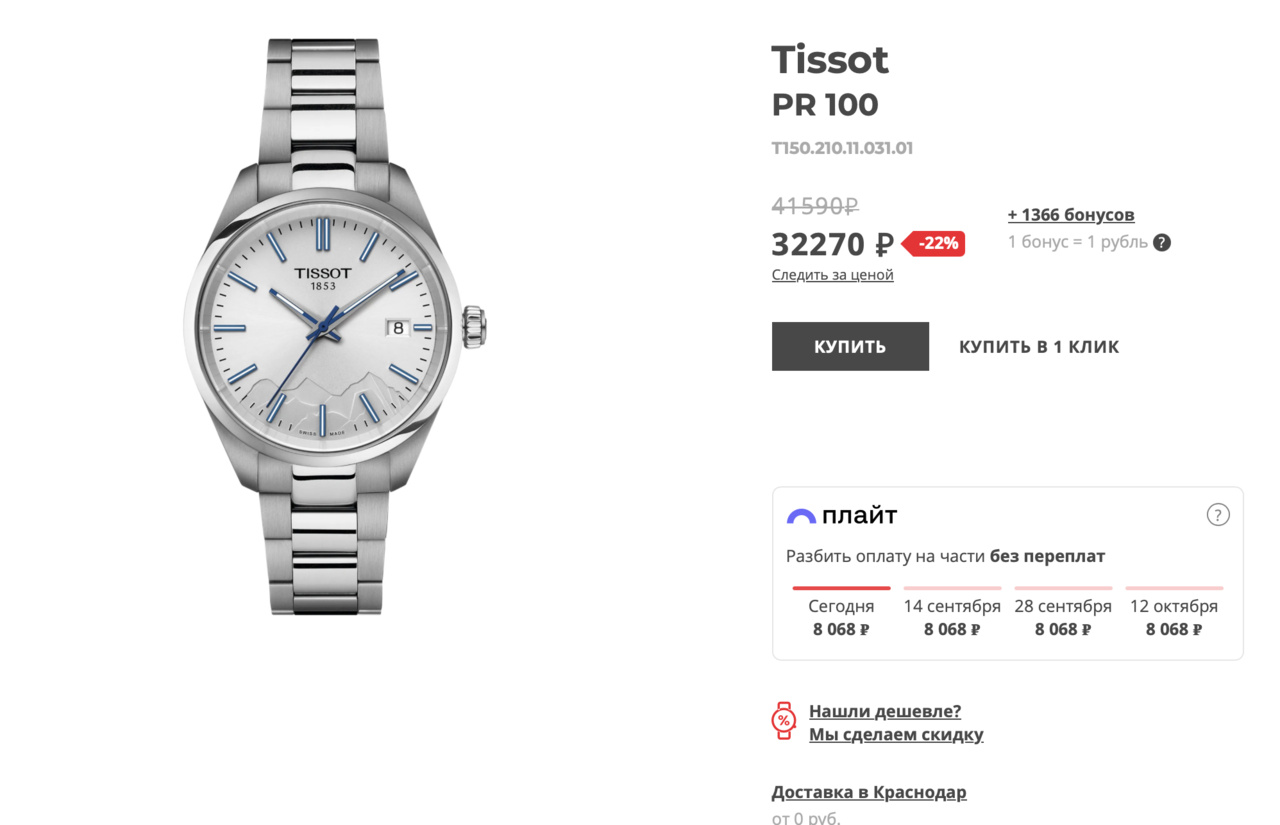Choose КУПИТЬ В 1 КЛИК

1039,347
